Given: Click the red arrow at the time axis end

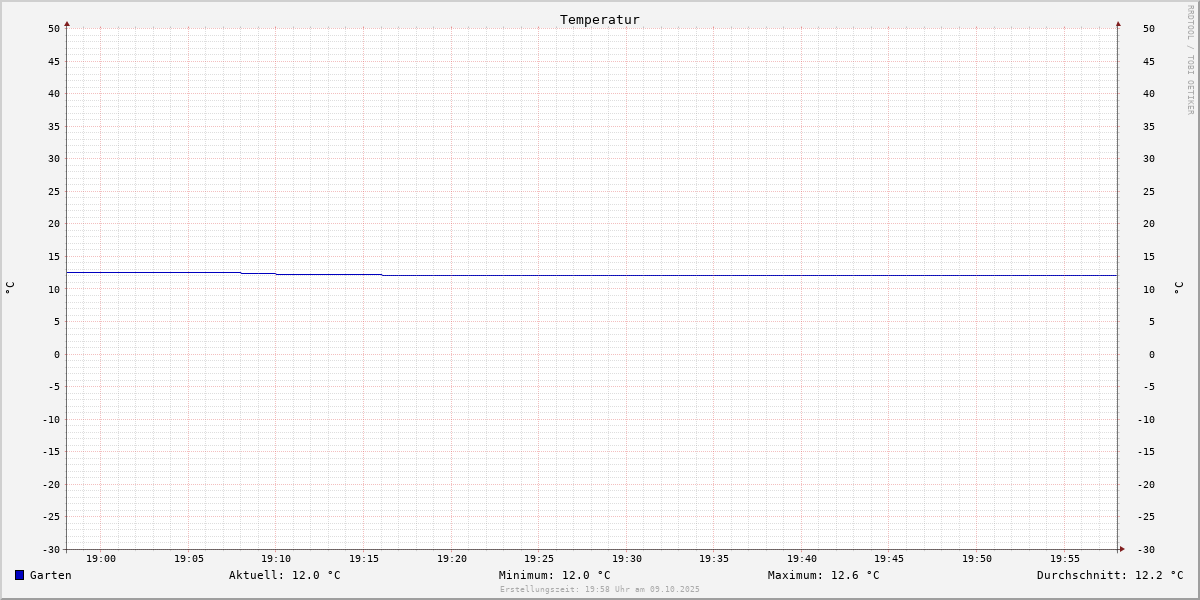Looking at the screenshot, I should coord(1122,549).
